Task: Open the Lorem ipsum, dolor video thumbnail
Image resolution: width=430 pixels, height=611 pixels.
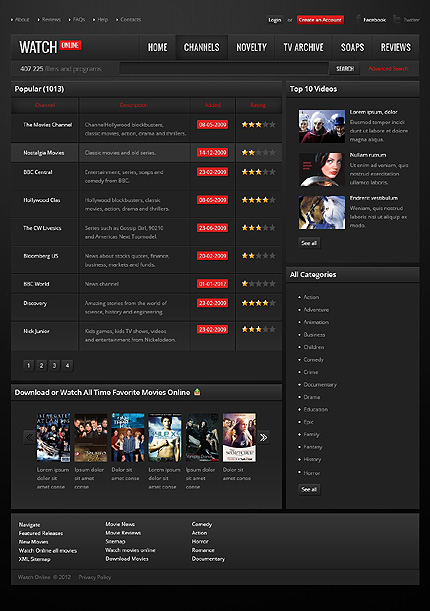Action: 322,127
